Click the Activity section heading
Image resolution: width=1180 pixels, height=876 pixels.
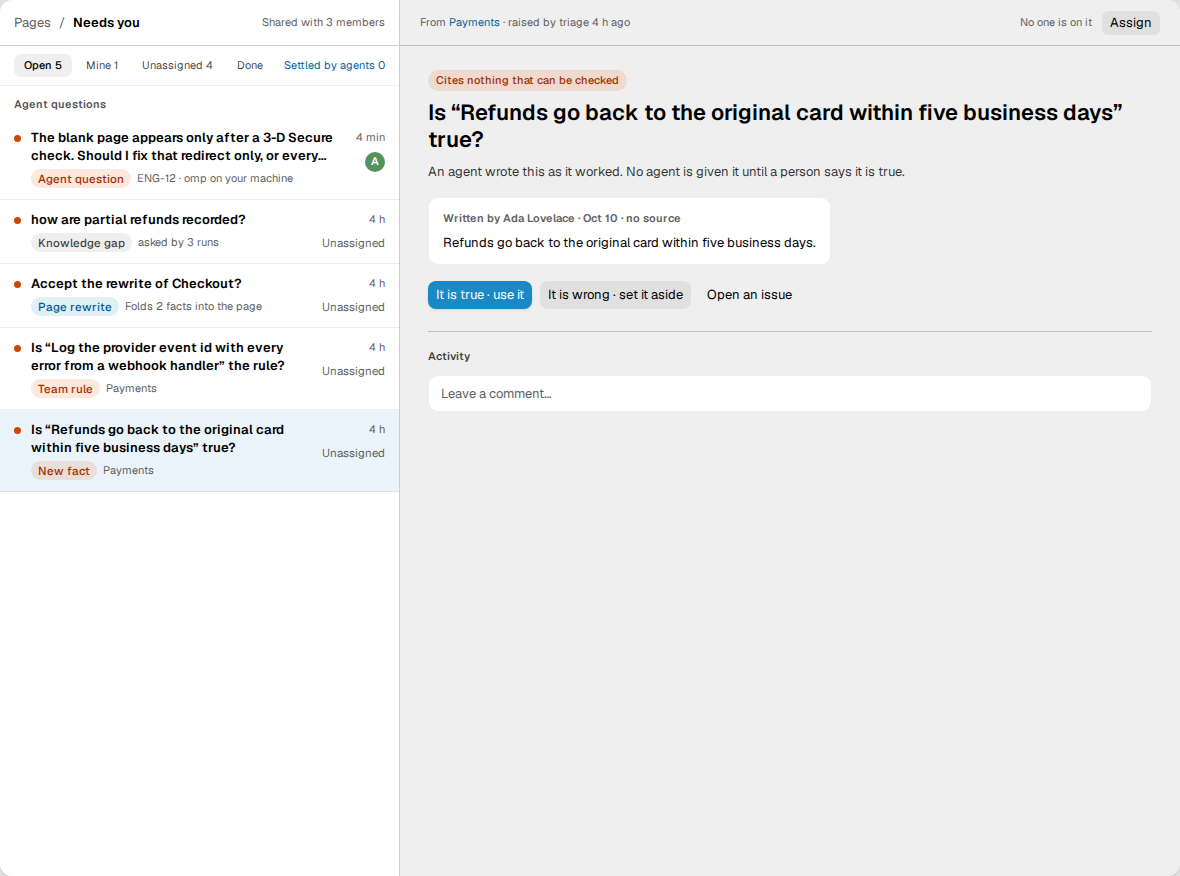click(x=449, y=356)
